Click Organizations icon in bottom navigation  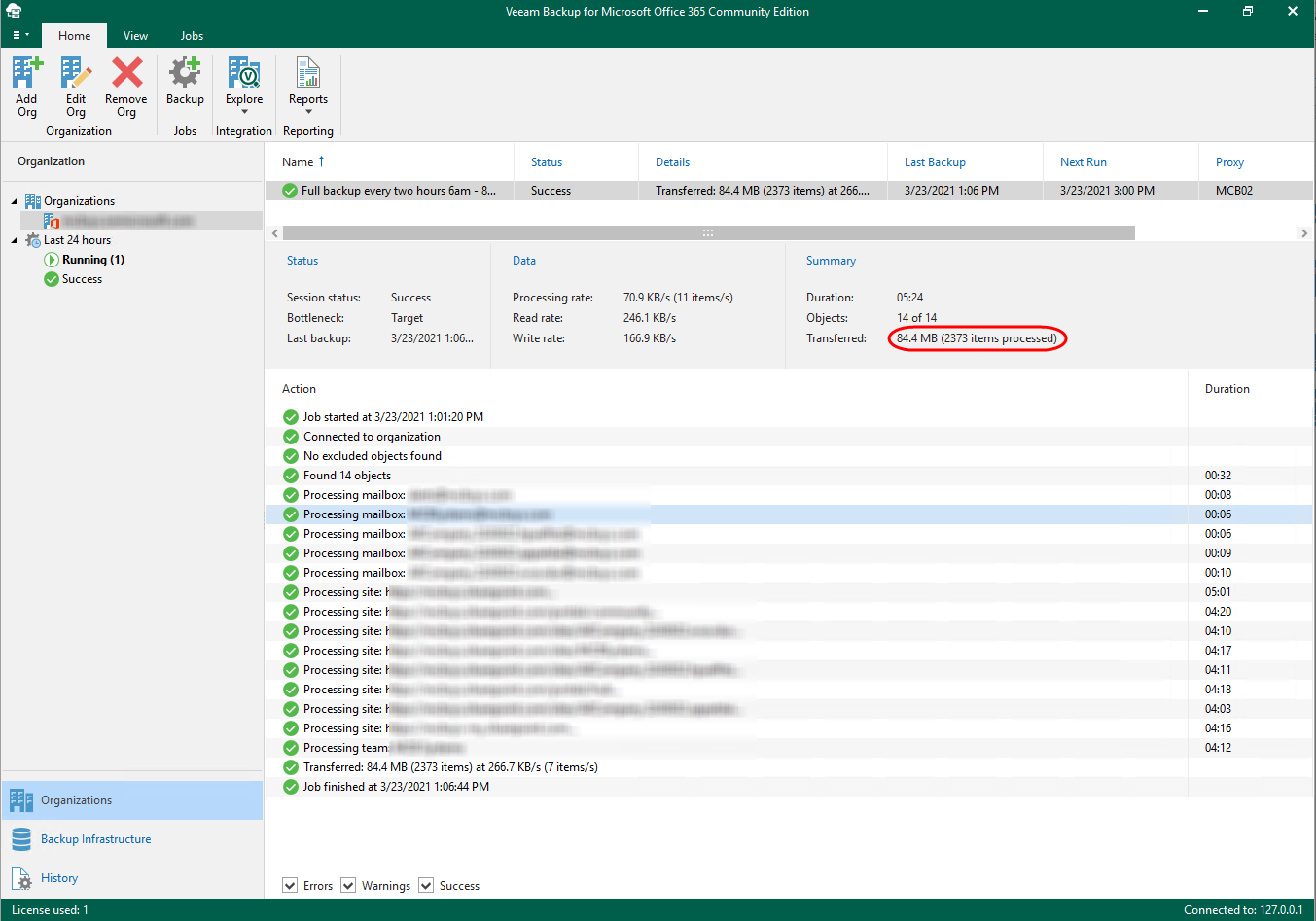(21, 800)
